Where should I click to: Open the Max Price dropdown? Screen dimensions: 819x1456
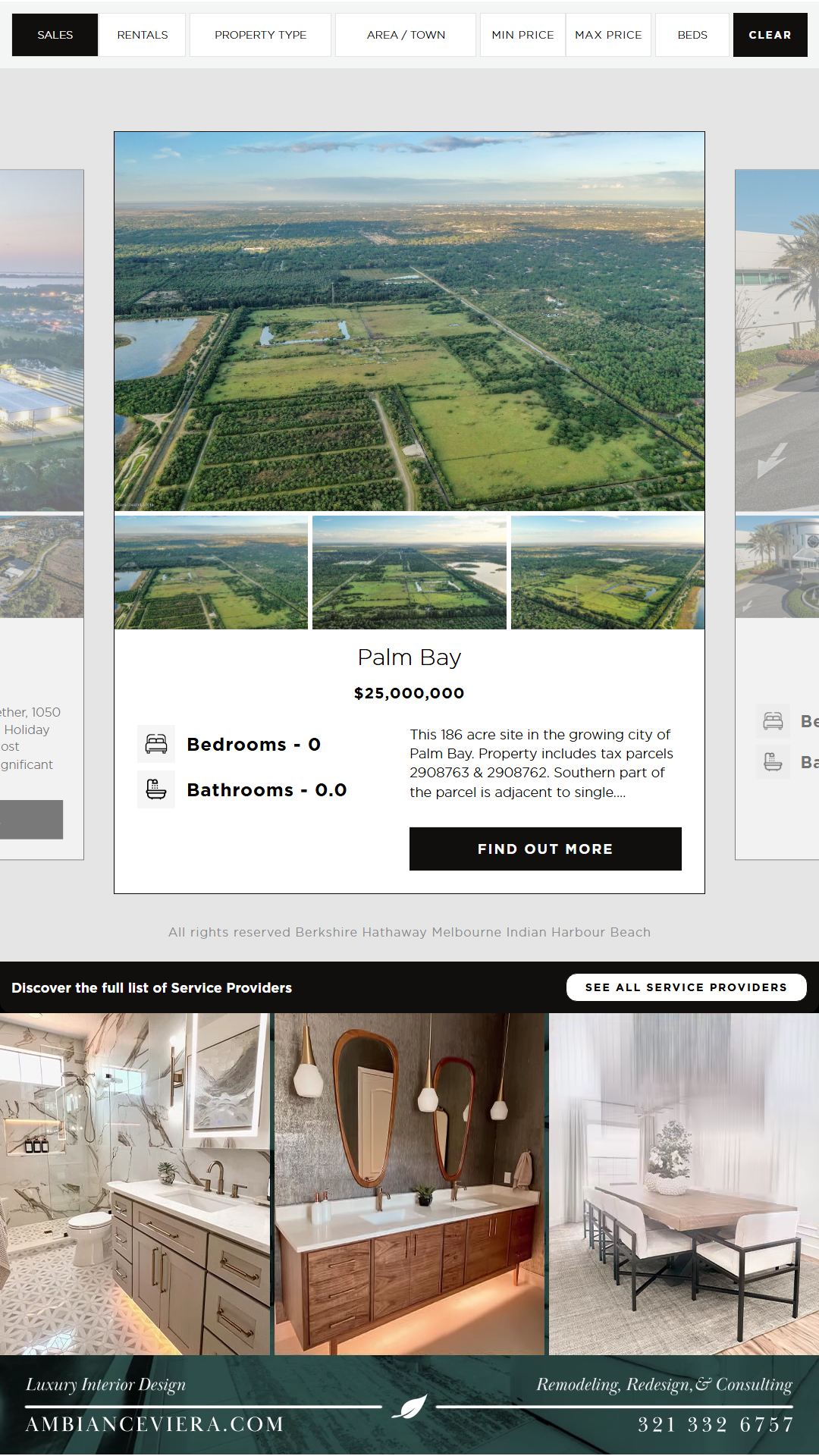point(608,35)
